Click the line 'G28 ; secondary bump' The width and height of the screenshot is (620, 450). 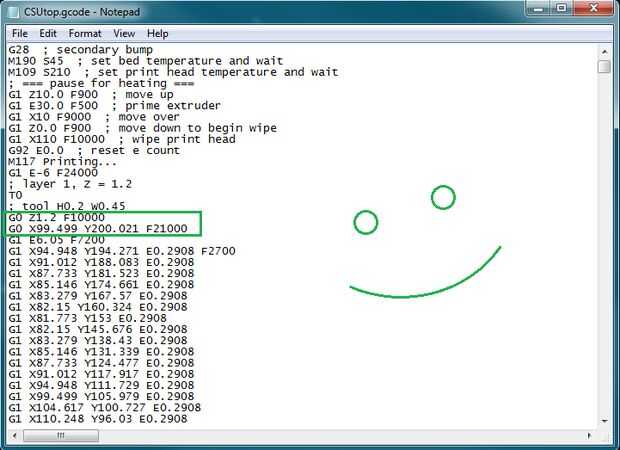[81, 50]
